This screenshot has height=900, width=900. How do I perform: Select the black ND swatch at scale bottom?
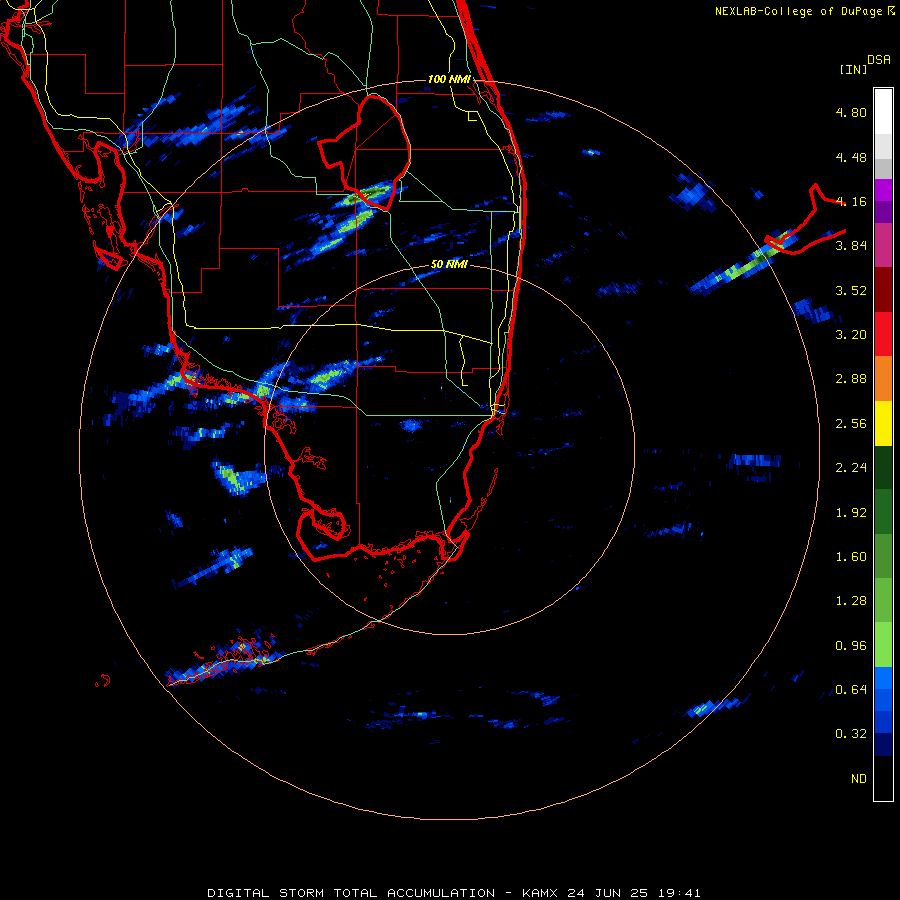click(883, 778)
